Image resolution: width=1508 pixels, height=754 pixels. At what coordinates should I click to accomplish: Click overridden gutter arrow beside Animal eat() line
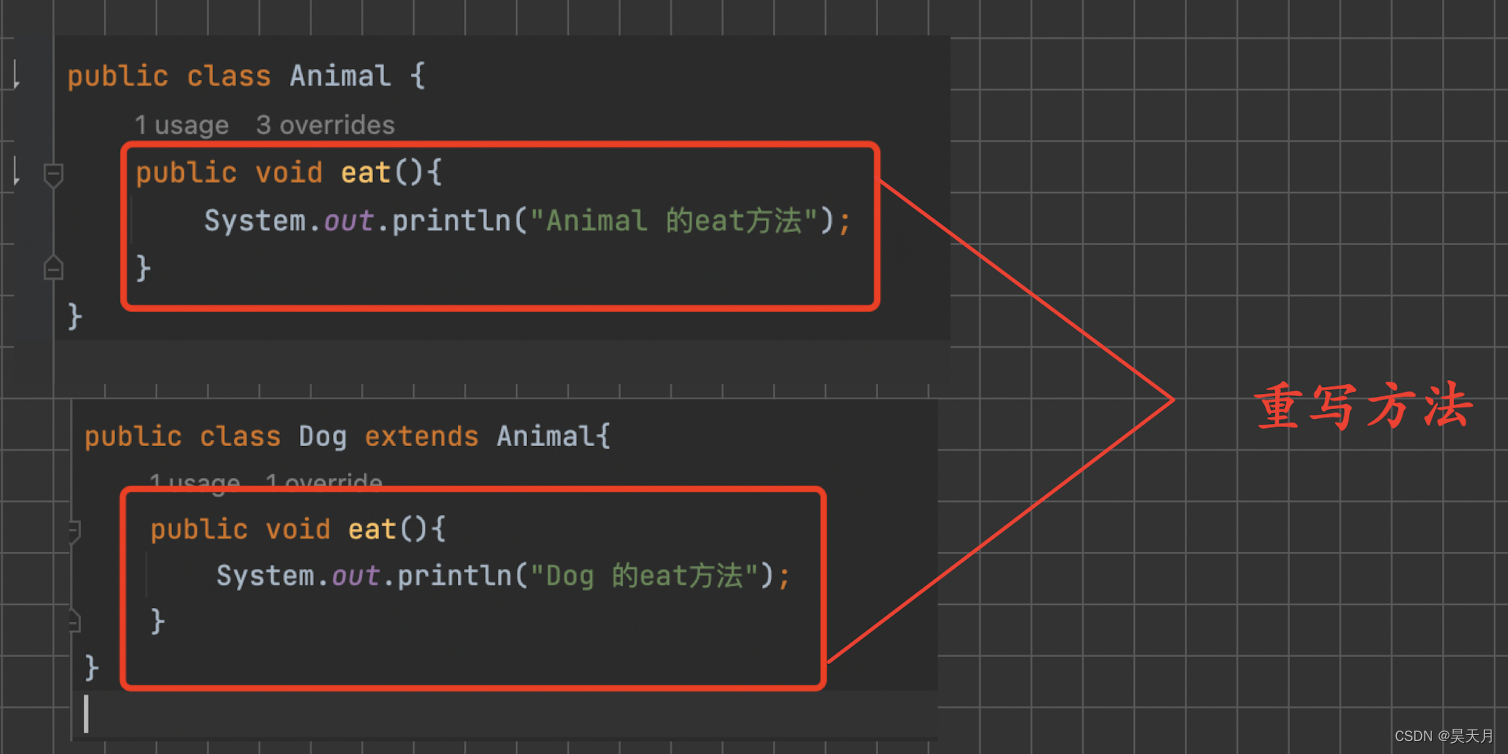[x=15, y=171]
